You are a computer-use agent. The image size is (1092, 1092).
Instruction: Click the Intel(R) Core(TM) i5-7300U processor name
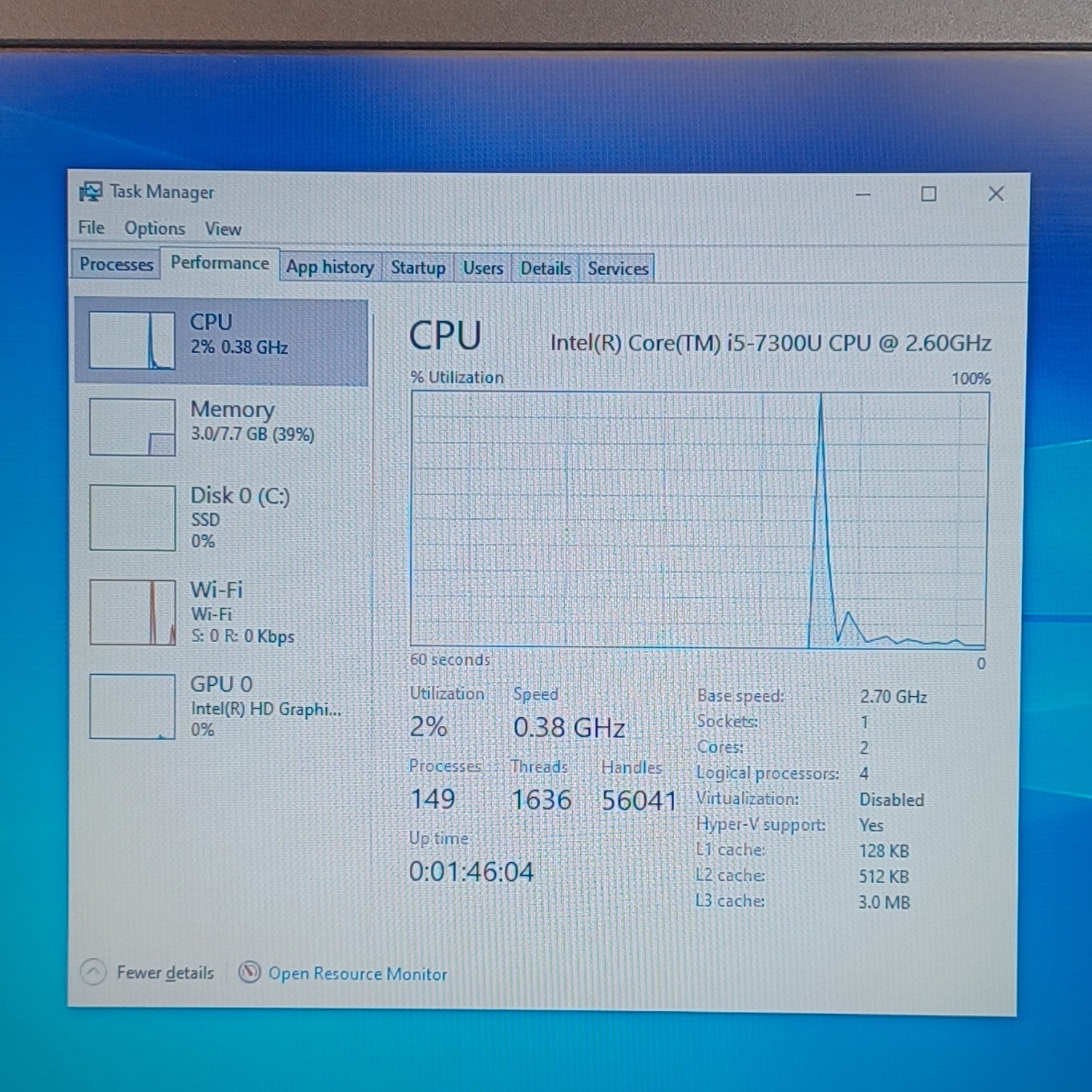coord(771,343)
